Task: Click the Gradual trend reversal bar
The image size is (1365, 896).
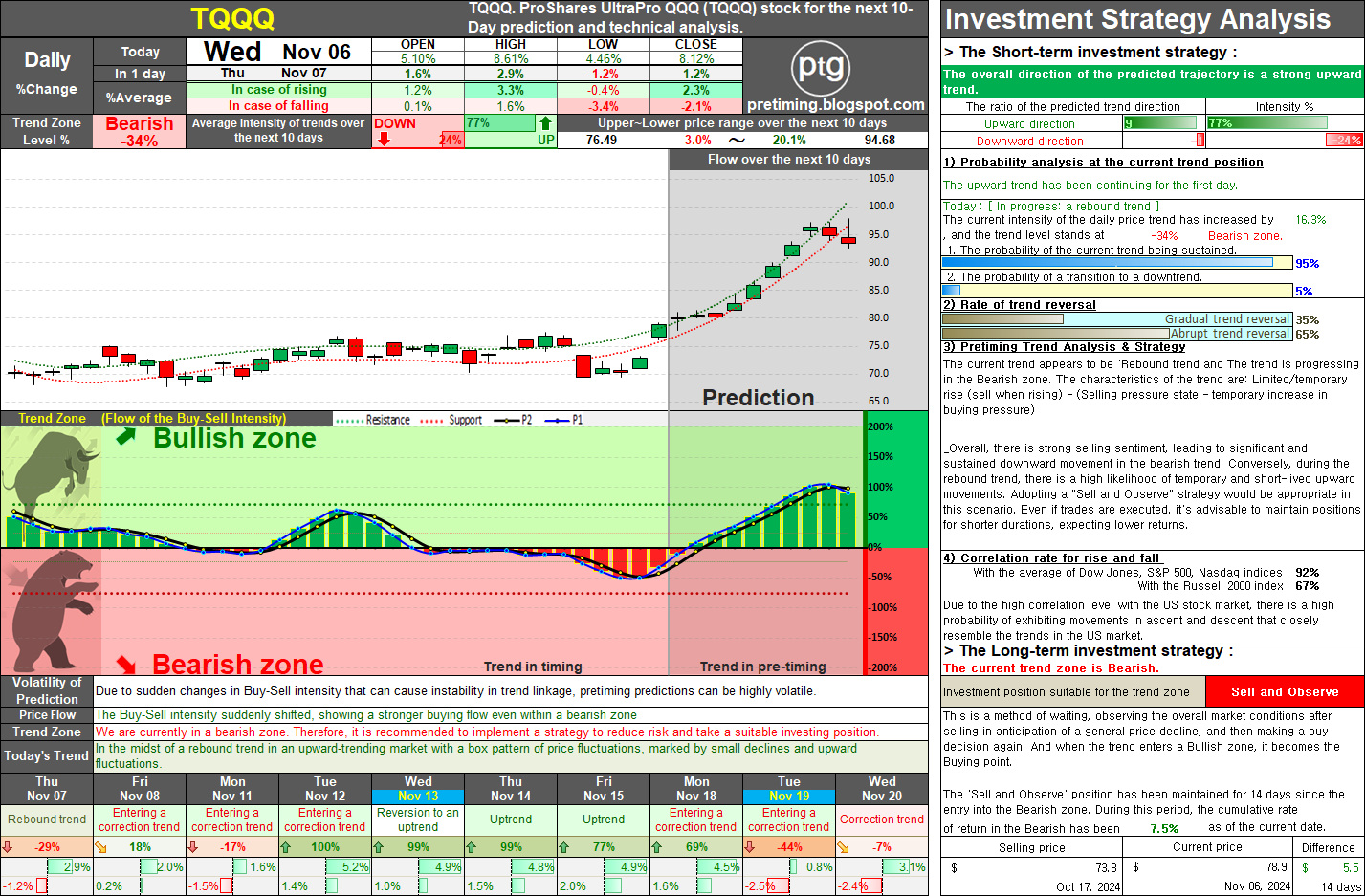Action: 1117,319
